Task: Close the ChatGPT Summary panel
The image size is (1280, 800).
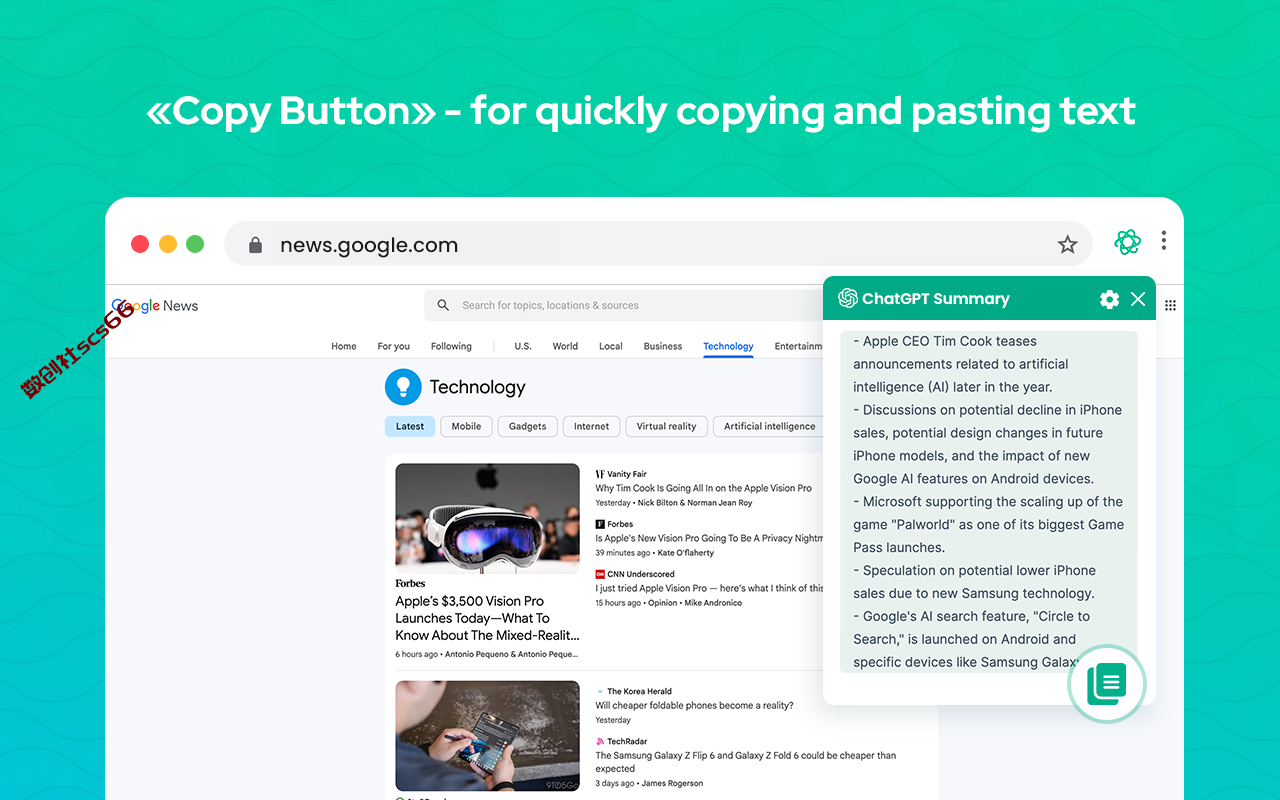Action: pos(1138,299)
